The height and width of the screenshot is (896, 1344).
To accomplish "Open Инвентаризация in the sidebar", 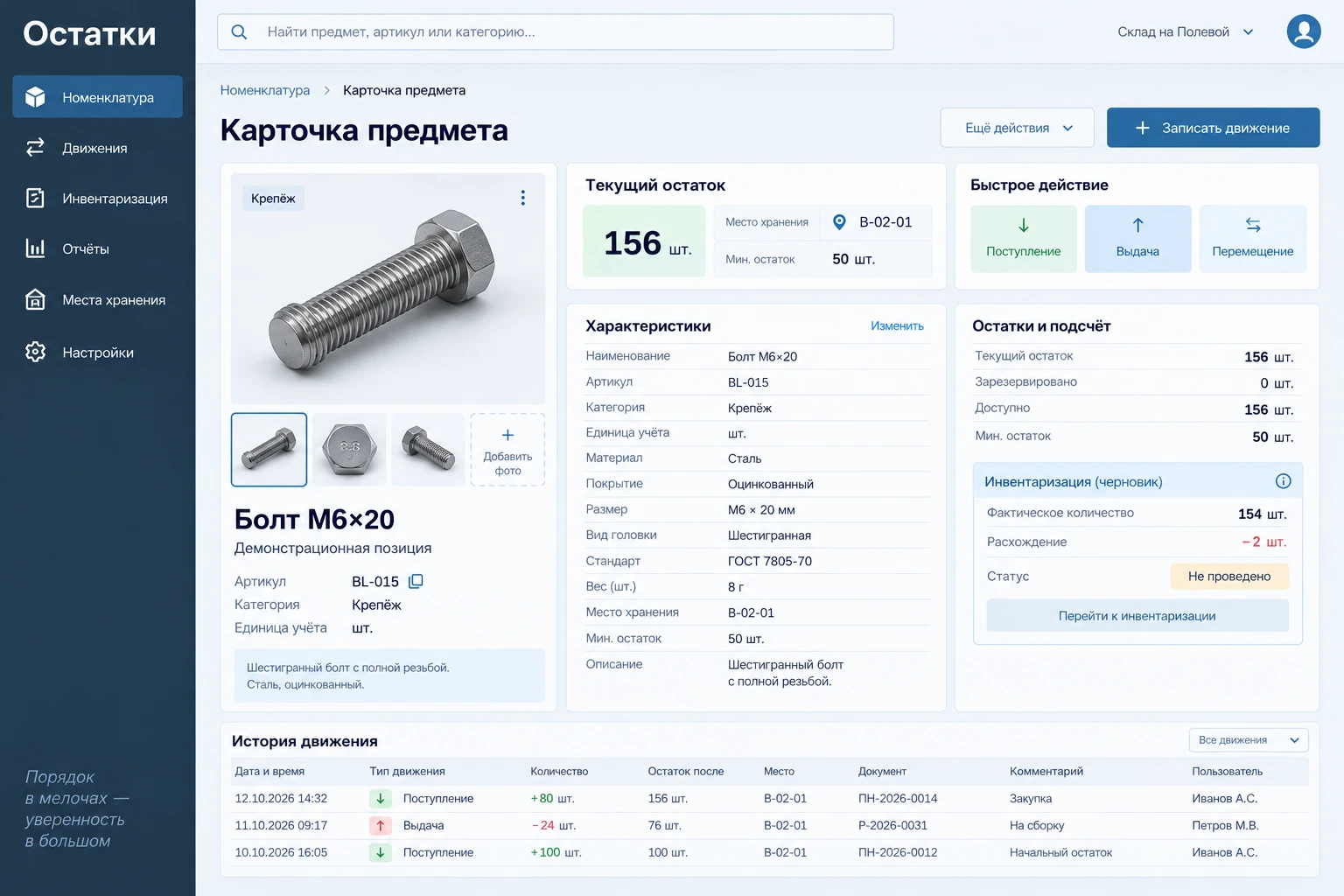I will pos(97,199).
